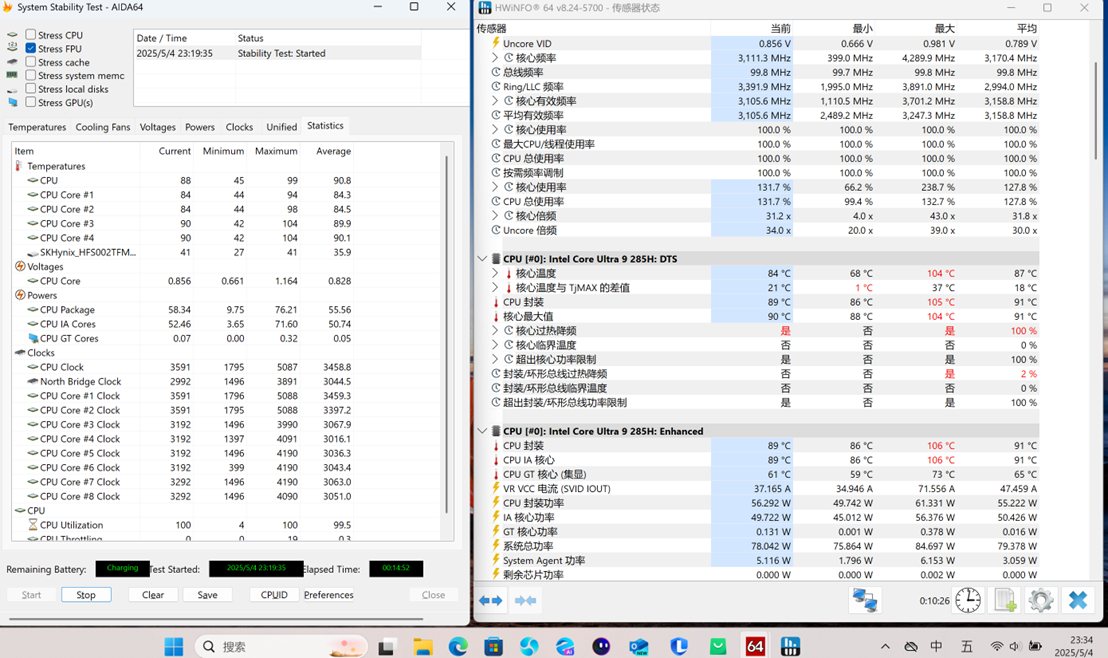Viewport: 1108px width, 658px height.
Task: Click HWiNFO log file with plus icon
Action: (x=1004, y=600)
